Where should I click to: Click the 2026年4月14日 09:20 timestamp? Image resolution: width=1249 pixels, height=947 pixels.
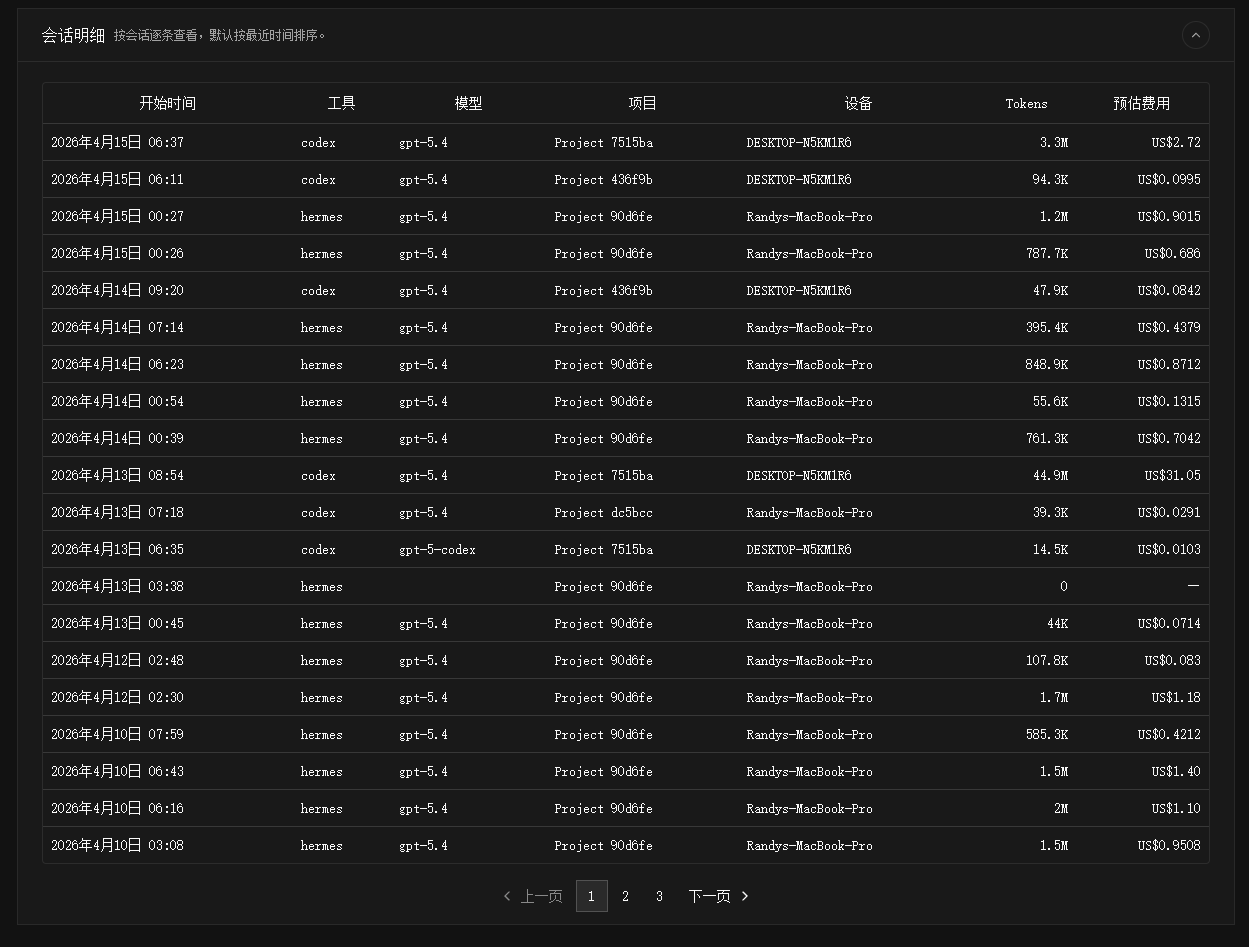coord(117,290)
